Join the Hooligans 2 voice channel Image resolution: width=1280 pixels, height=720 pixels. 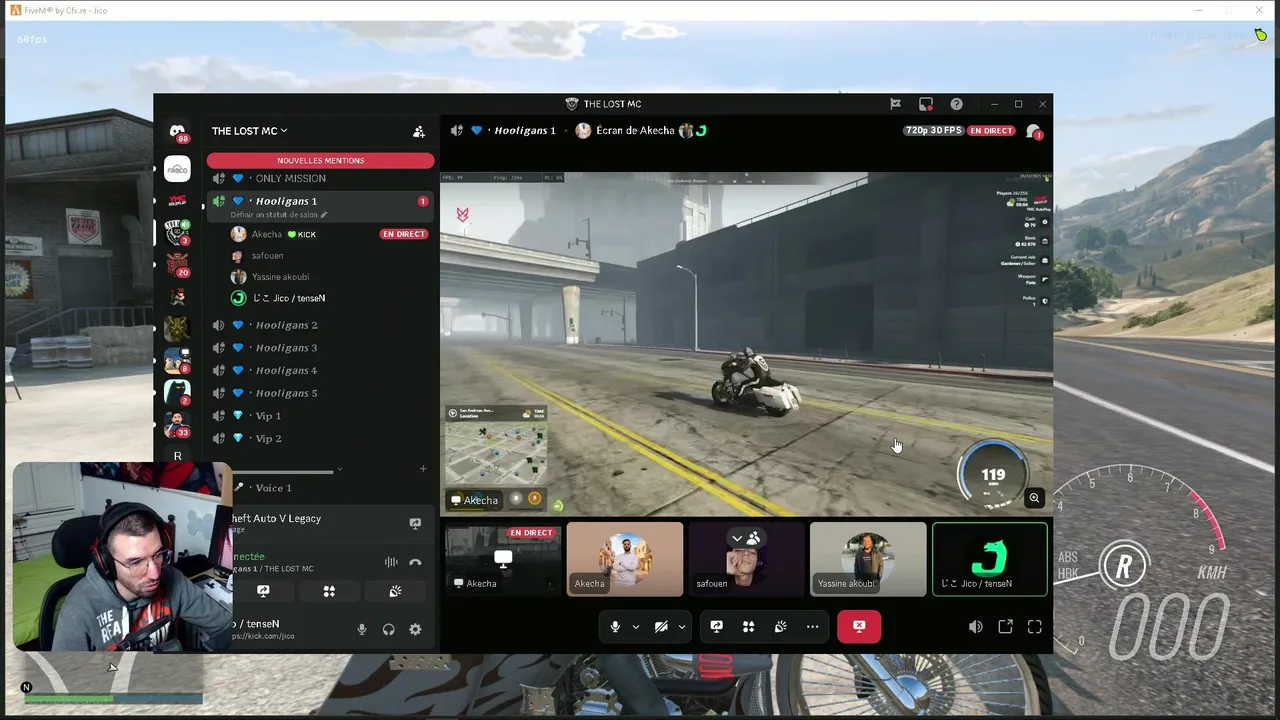(320, 325)
